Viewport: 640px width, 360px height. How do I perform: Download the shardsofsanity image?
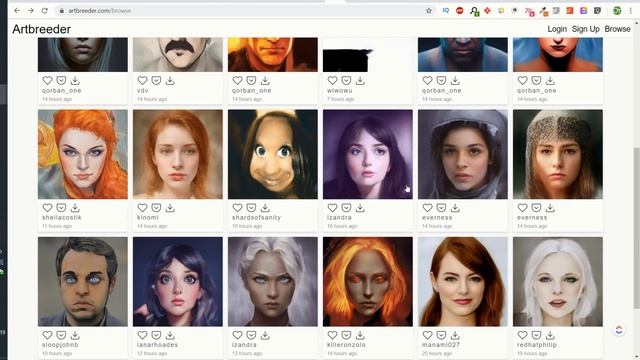coord(265,208)
